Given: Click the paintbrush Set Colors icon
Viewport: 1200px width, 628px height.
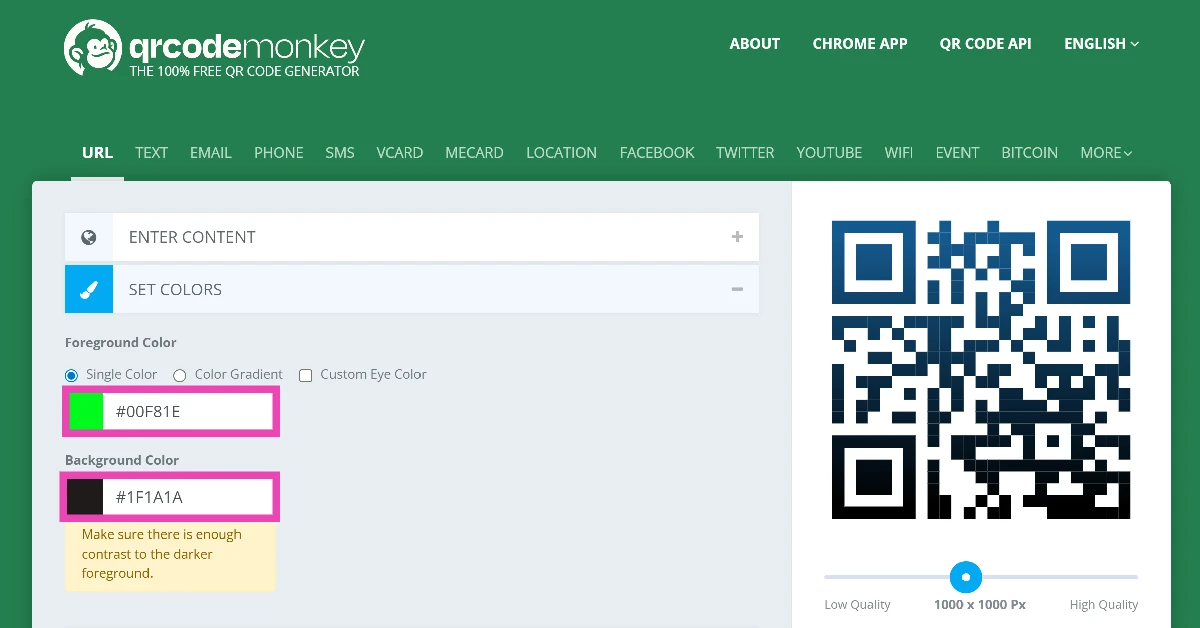Looking at the screenshot, I should point(89,289).
